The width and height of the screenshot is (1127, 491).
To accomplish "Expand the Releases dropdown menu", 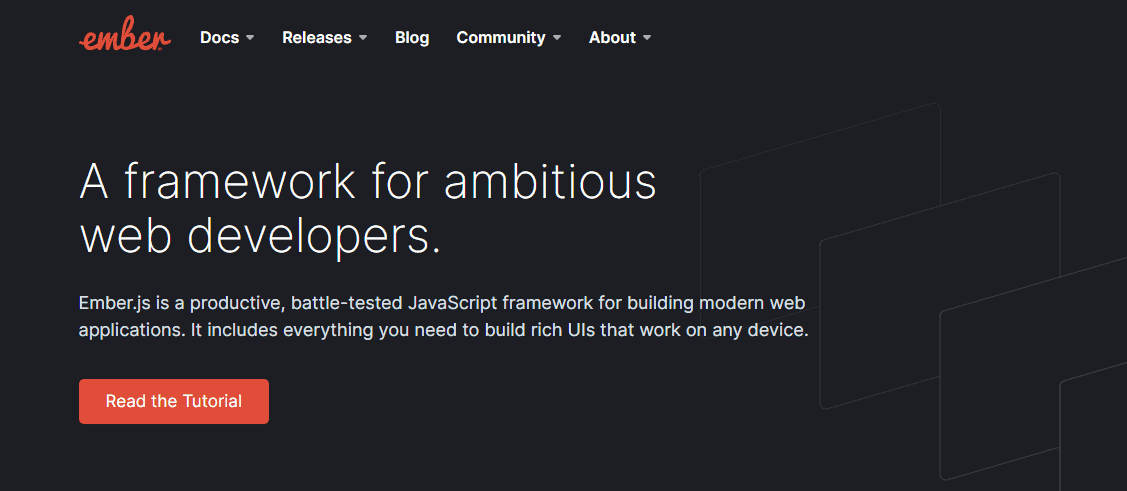I will pos(325,37).
